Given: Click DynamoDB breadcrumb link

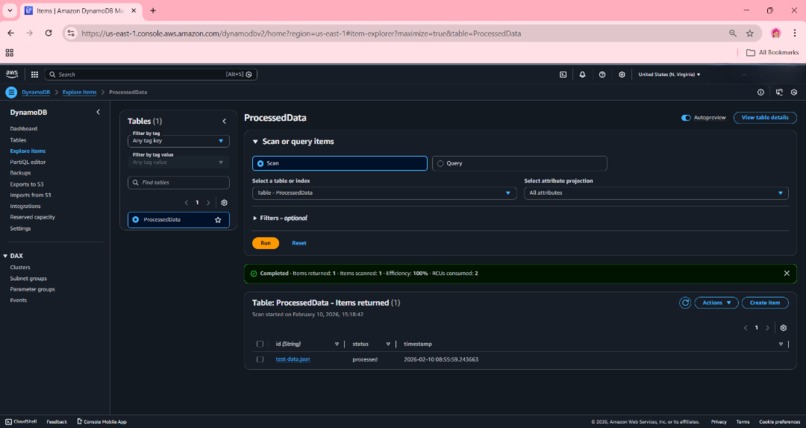Looking at the screenshot, I should 36,92.
